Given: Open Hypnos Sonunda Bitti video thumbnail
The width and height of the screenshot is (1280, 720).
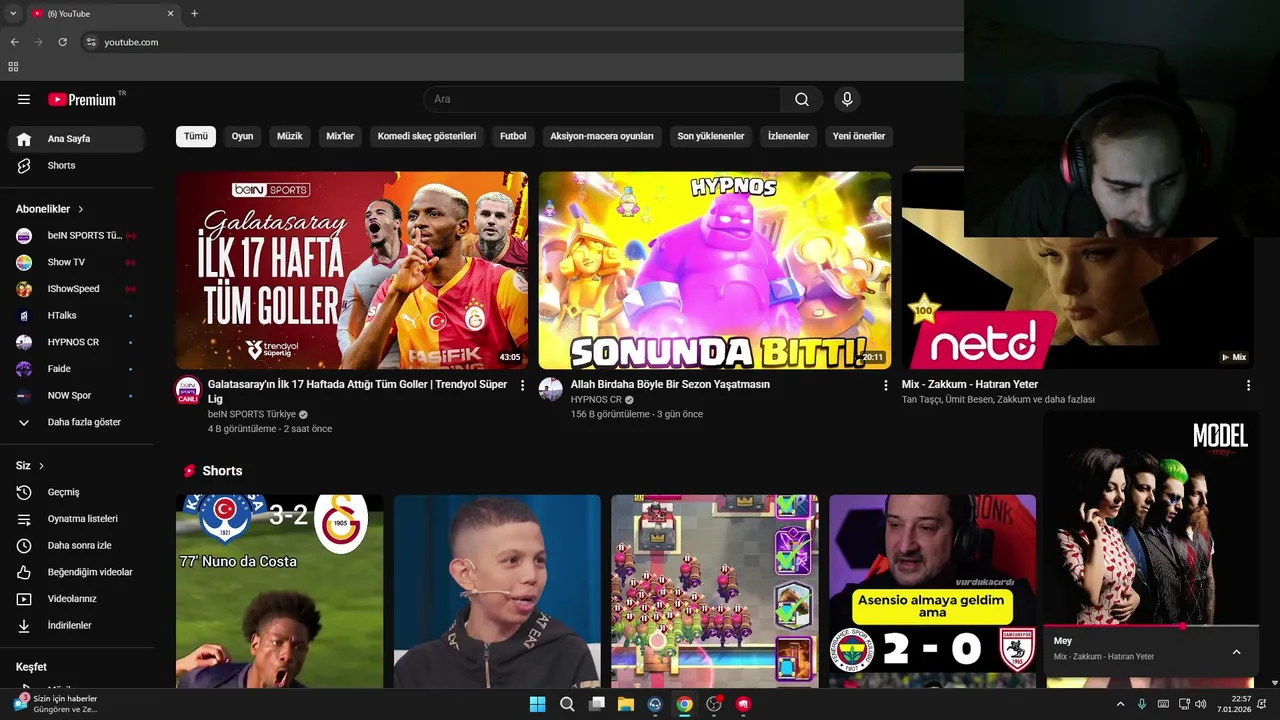Looking at the screenshot, I should pos(715,270).
